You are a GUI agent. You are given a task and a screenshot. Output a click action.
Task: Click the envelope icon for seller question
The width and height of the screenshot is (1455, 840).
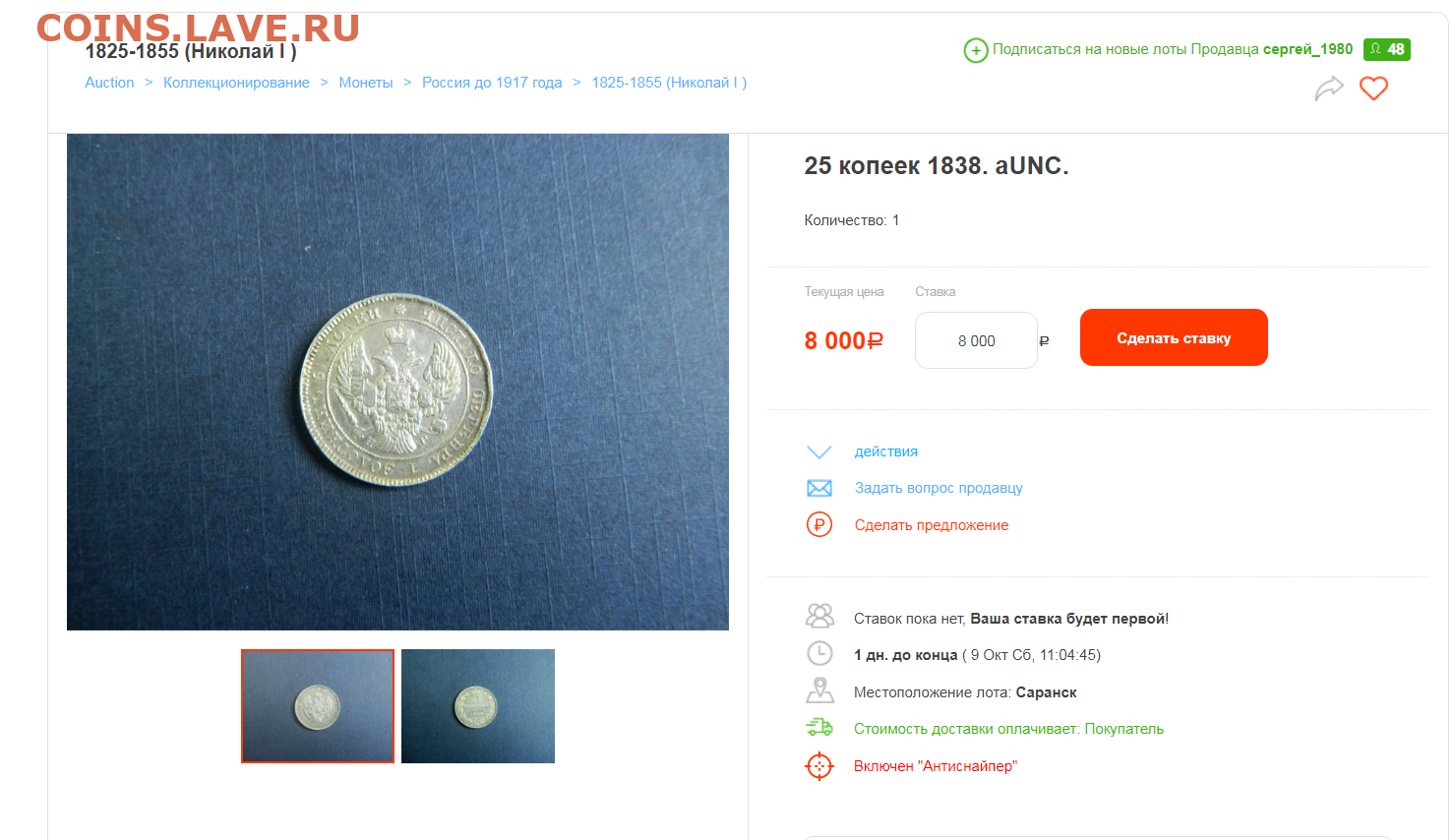click(x=819, y=488)
